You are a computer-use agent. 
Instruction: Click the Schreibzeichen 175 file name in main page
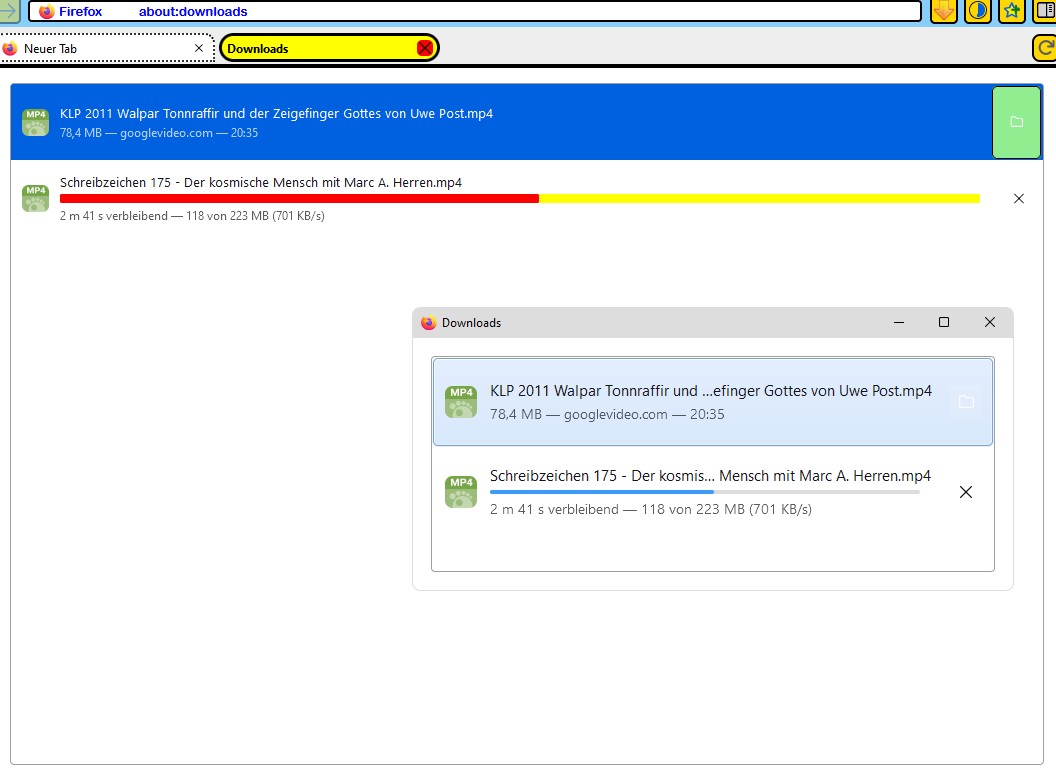pyautogui.click(x=261, y=183)
